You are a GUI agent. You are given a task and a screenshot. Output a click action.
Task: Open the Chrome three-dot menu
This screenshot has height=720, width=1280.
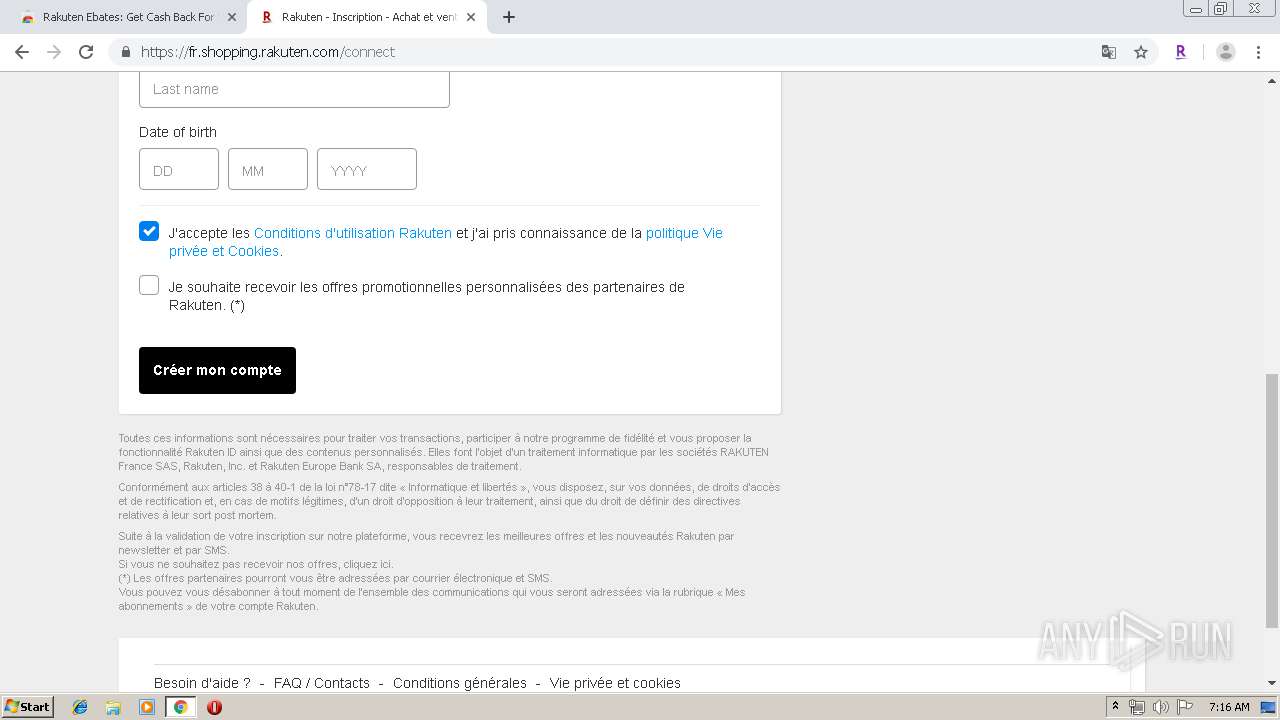pyautogui.click(x=1258, y=52)
